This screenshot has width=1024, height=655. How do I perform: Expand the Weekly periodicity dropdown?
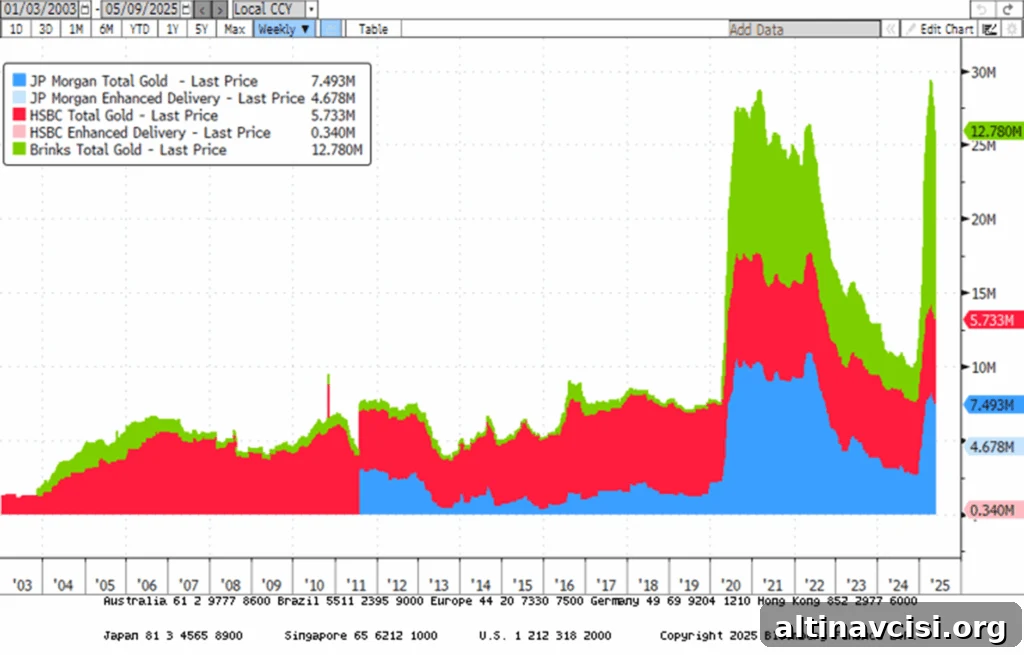pyautogui.click(x=283, y=29)
